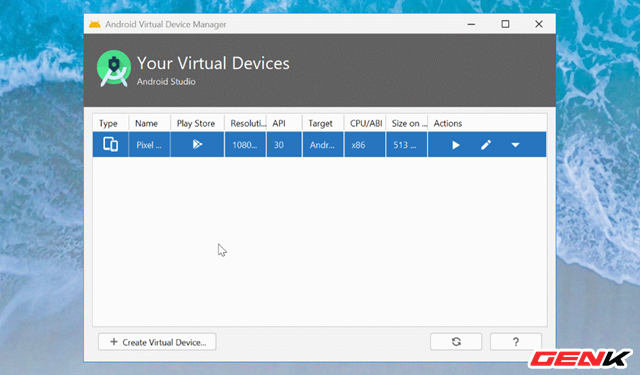Edit the Pixel AVD with pencil icon
This screenshot has height=375, width=640.
486,145
